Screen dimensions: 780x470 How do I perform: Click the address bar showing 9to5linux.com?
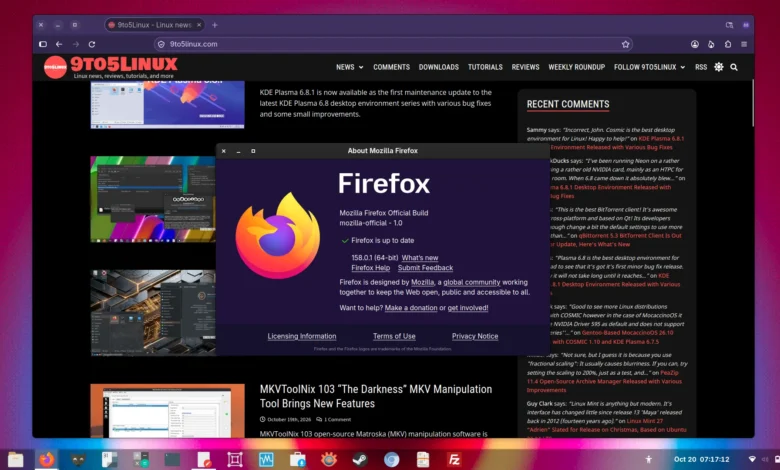[x=393, y=44]
